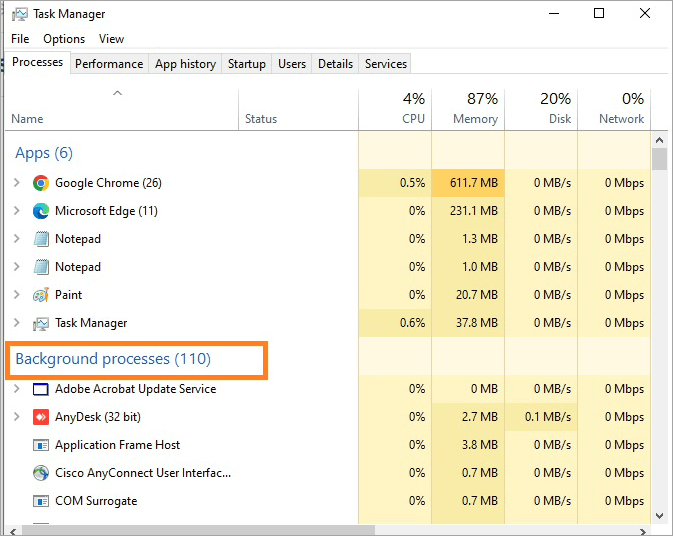
Task: Click the AnyDesk red icon
Action: point(41,417)
